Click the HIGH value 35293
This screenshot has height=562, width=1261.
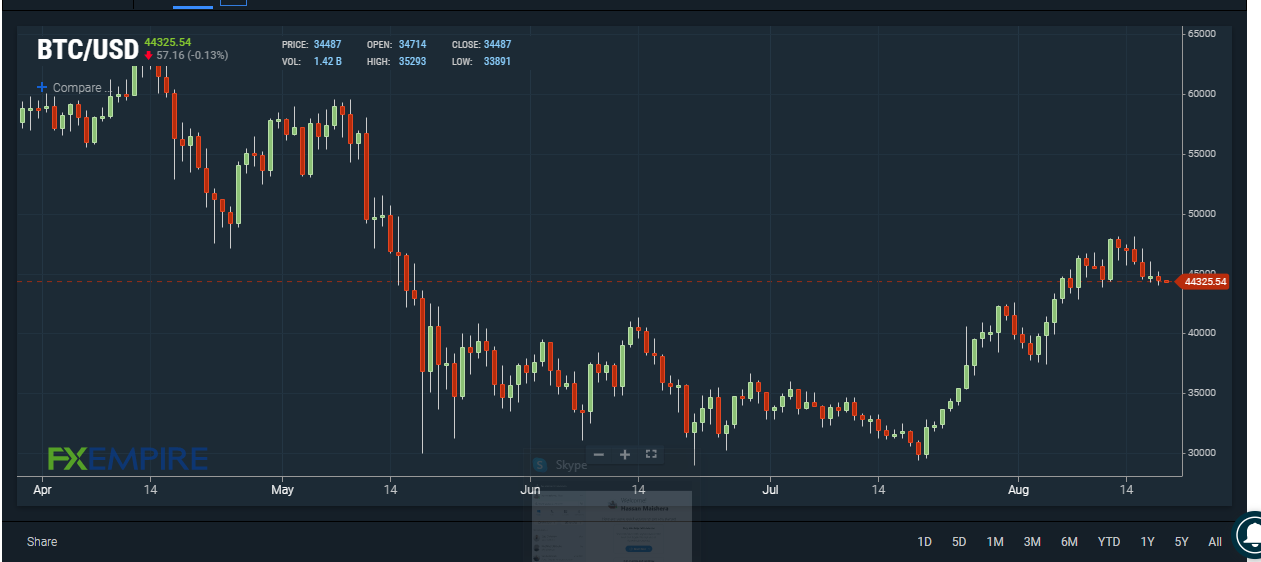click(x=412, y=62)
